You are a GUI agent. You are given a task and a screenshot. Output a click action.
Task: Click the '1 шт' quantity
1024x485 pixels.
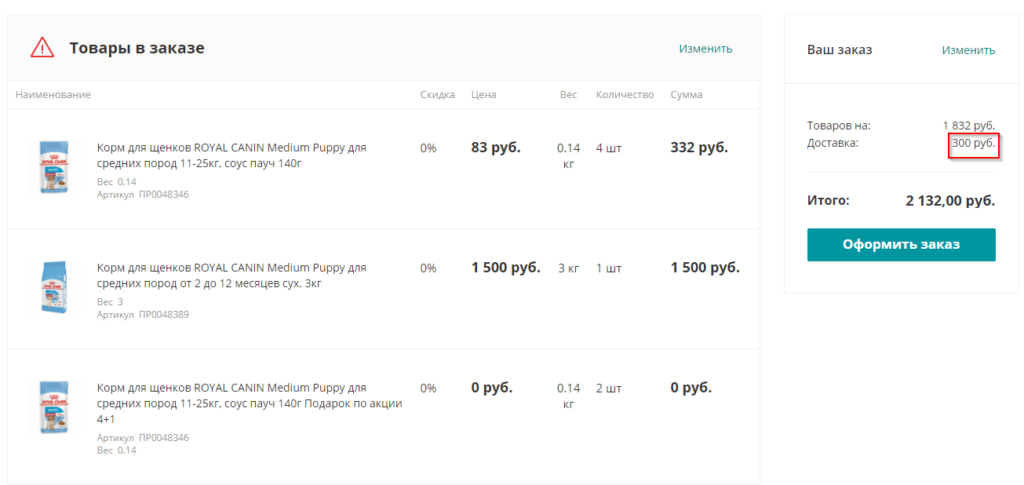(x=609, y=268)
